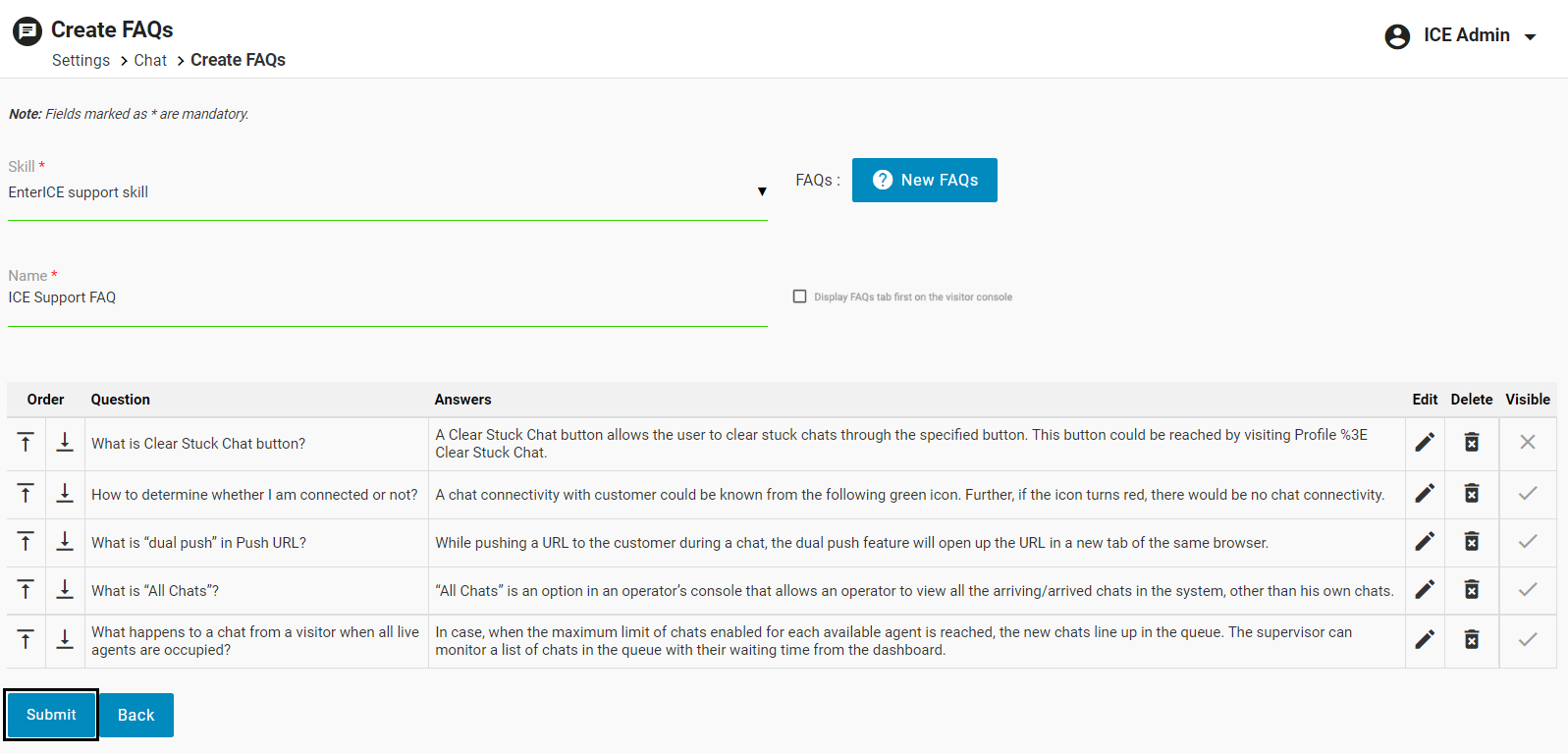Click the Name input field
Screen dimensions: 1568x754
pos(387,297)
